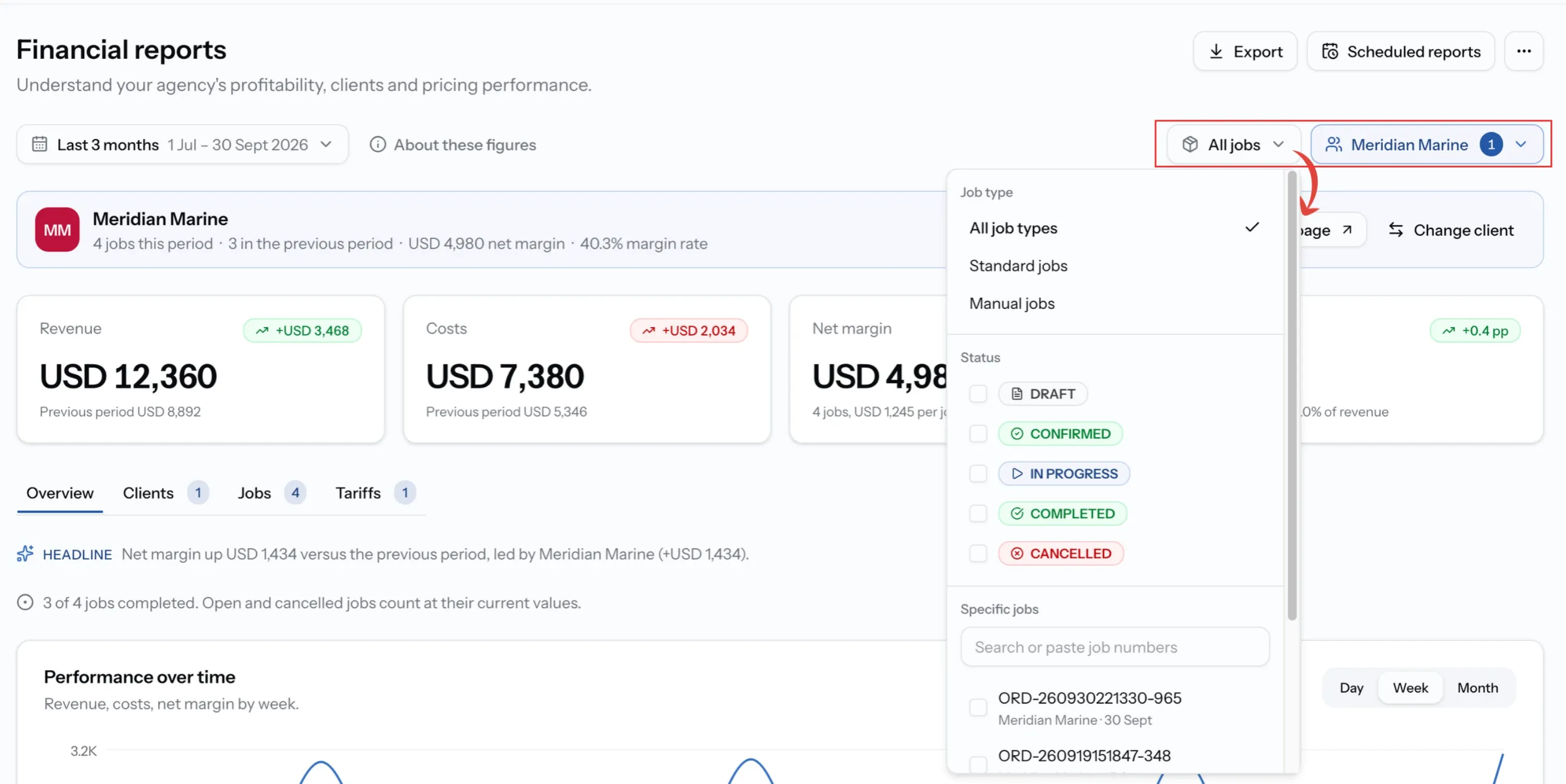Image resolution: width=1566 pixels, height=784 pixels.
Task: Open the Overview tab
Action: pyautogui.click(x=59, y=493)
